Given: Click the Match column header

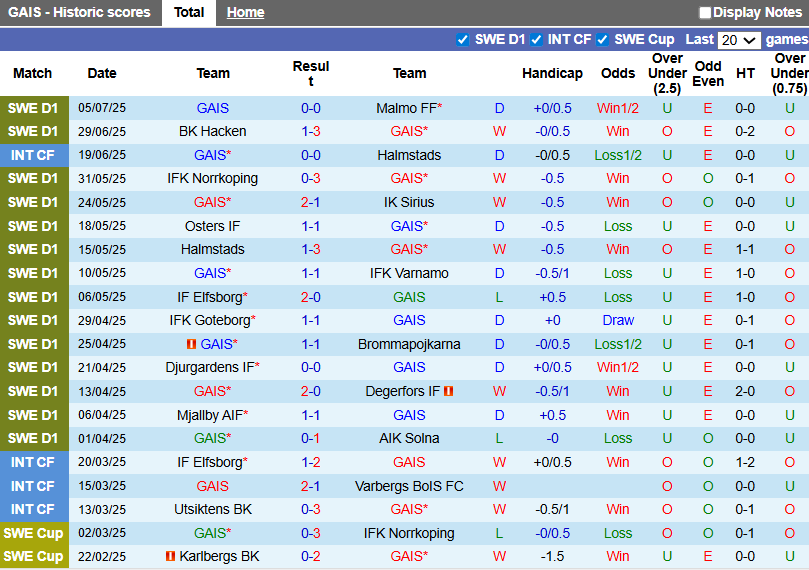Looking at the screenshot, I should coord(33,73).
